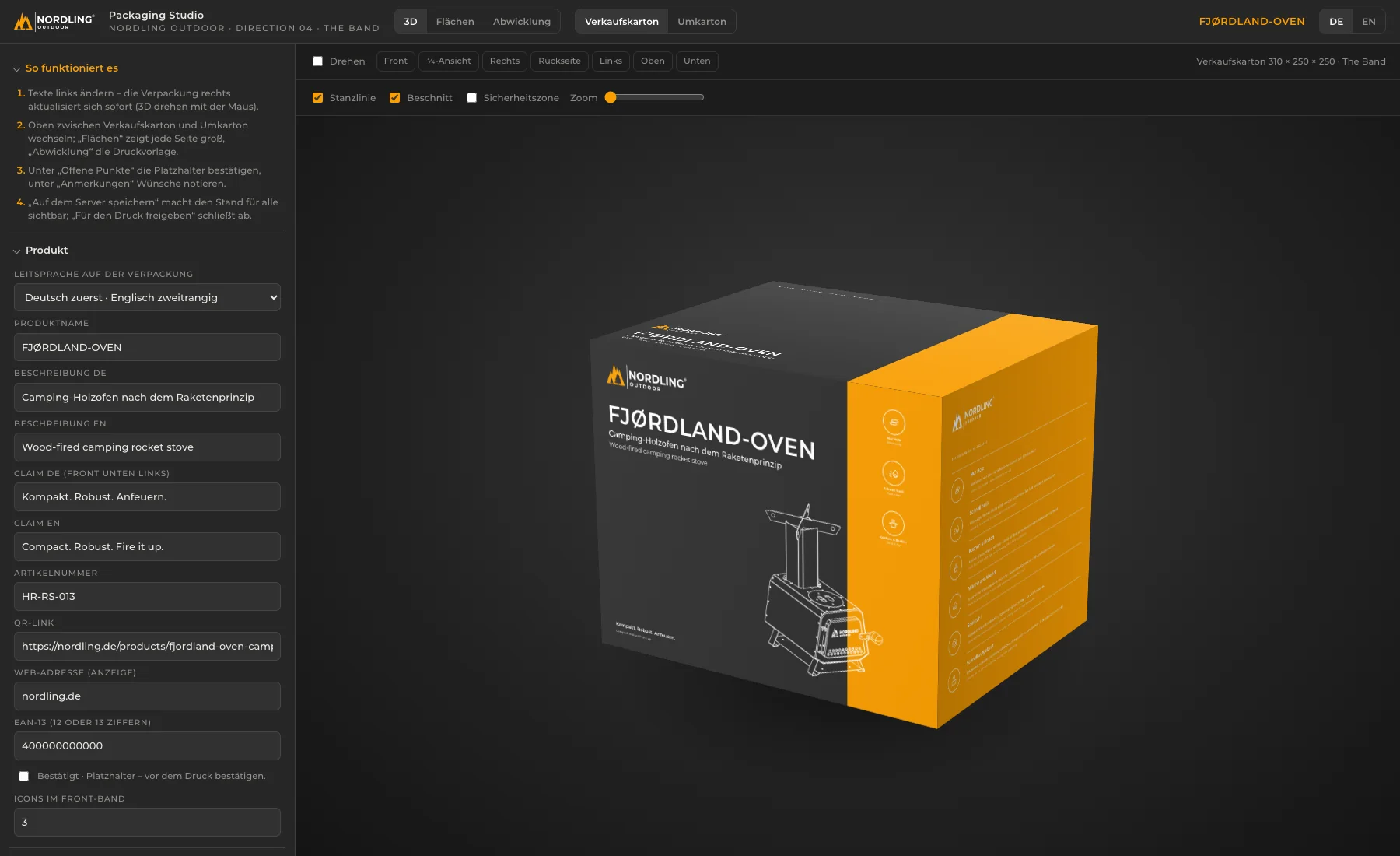The image size is (1400, 856).
Task: Uncheck the Beschnitt checkbox
Action: tap(394, 98)
